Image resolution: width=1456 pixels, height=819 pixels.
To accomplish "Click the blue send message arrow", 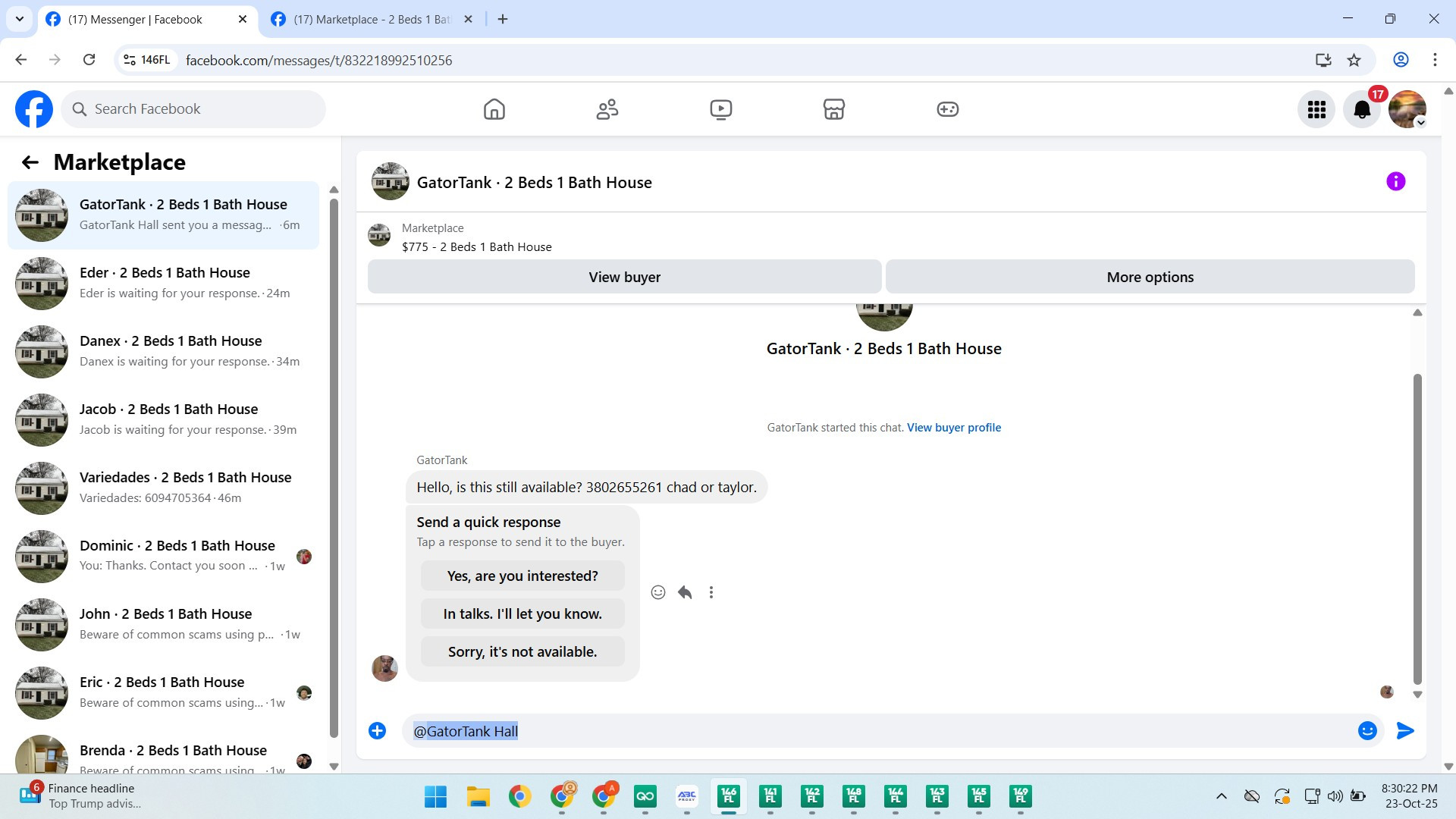I will 1404,730.
